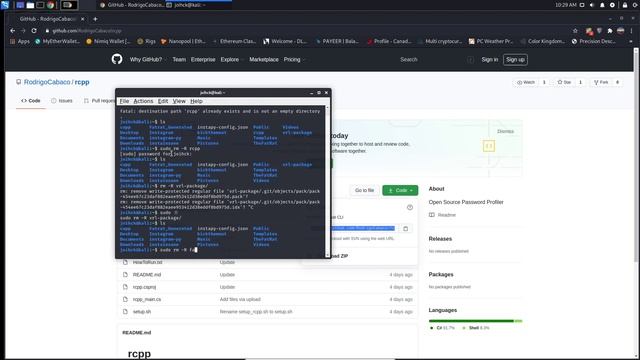Open the Kali applications menu icon
This screenshot has height=360, width=640.
pos(5,5)
